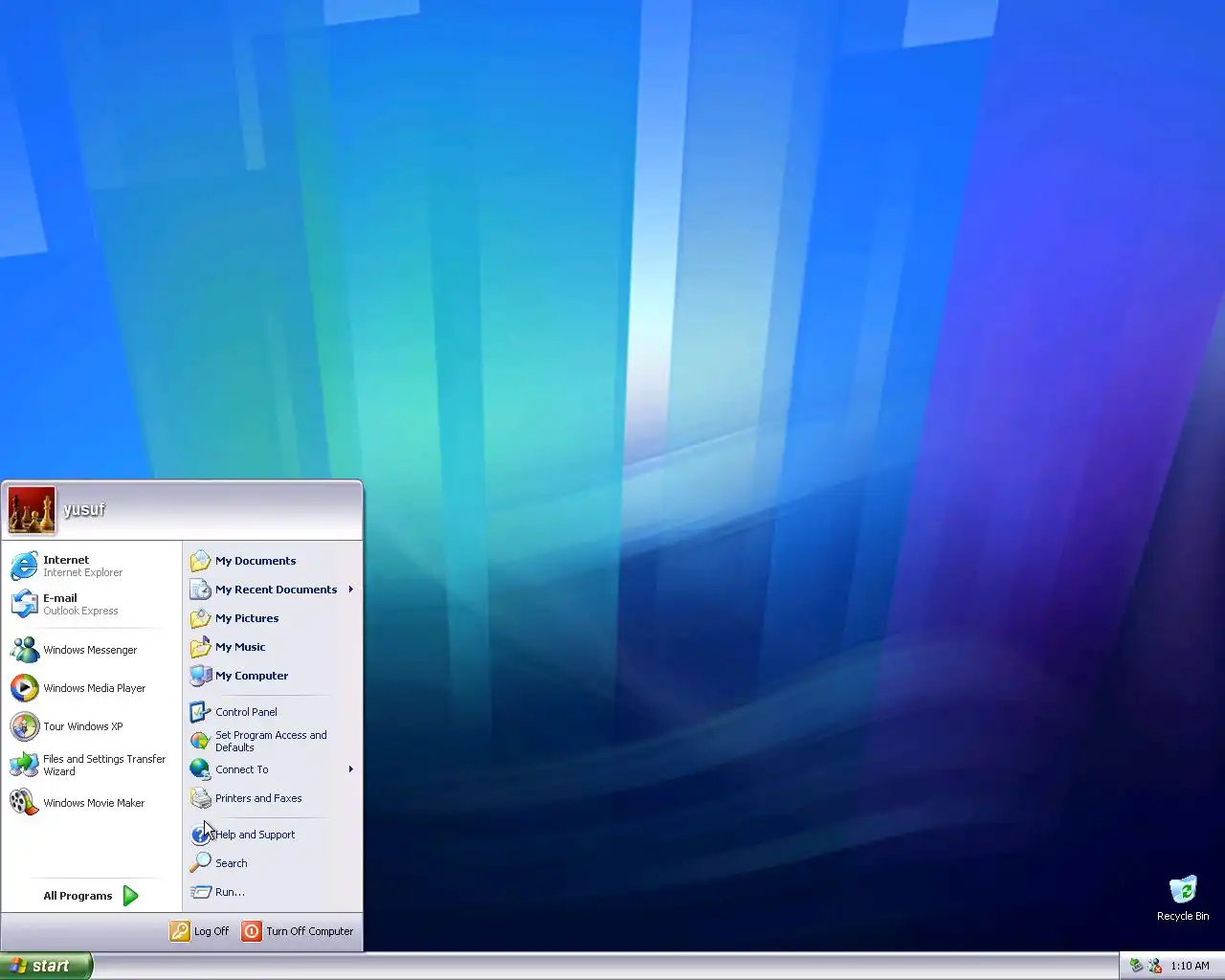The image size is (1225, 980).
Task: Click the network connection tray icon
Action: (x=1136, y=966)
